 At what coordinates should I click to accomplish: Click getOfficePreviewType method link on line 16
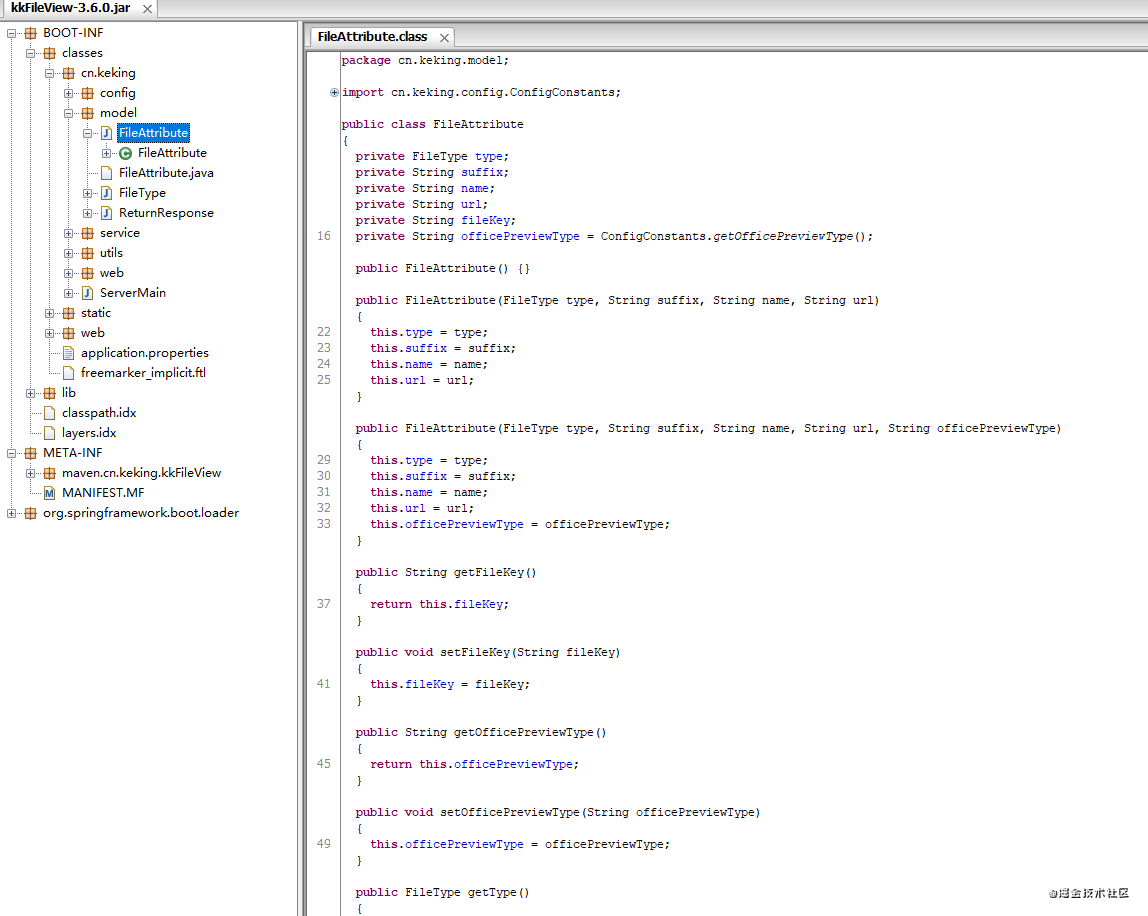pos(783,237)
